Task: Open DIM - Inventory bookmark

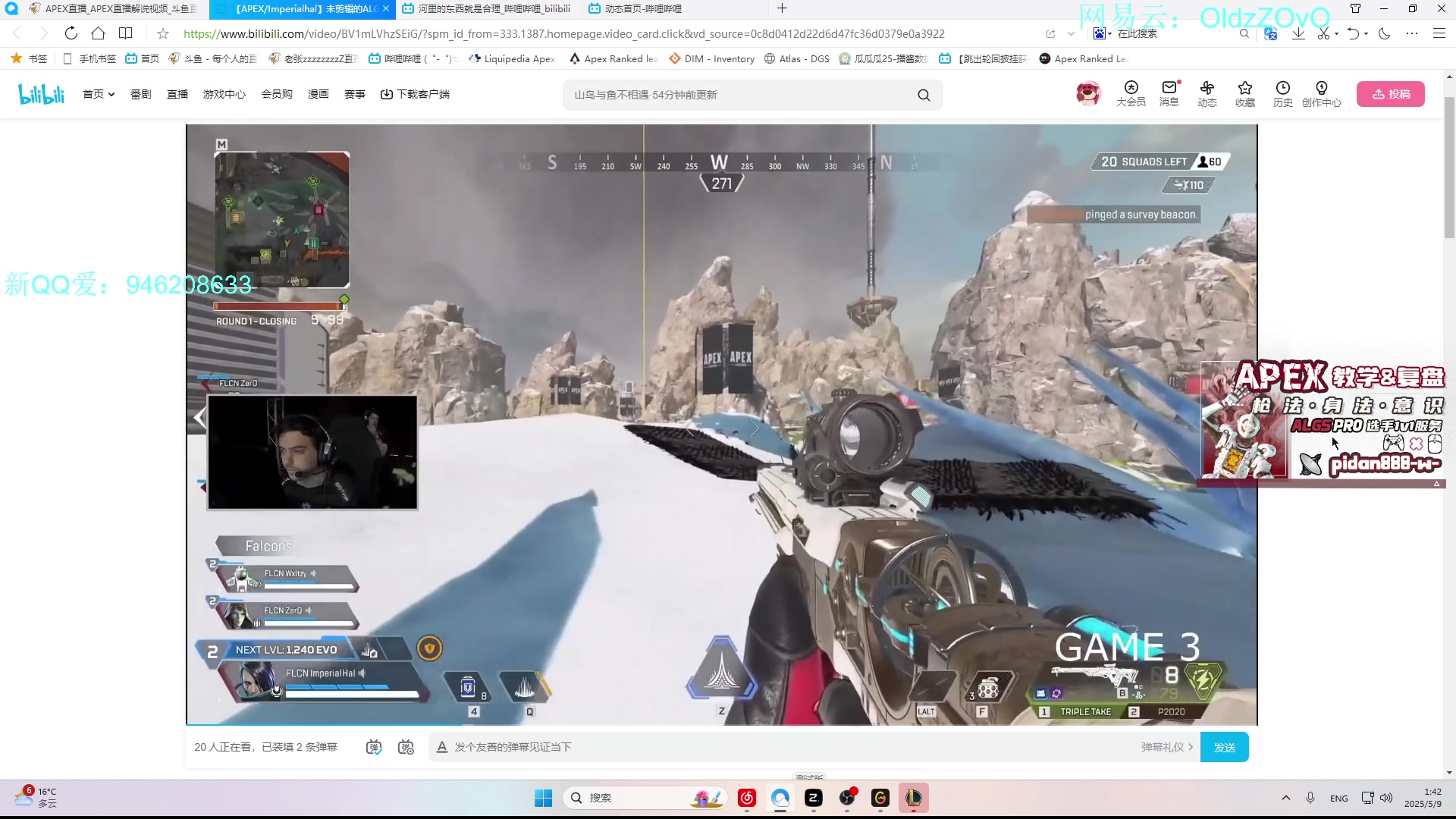Action: 711,58
